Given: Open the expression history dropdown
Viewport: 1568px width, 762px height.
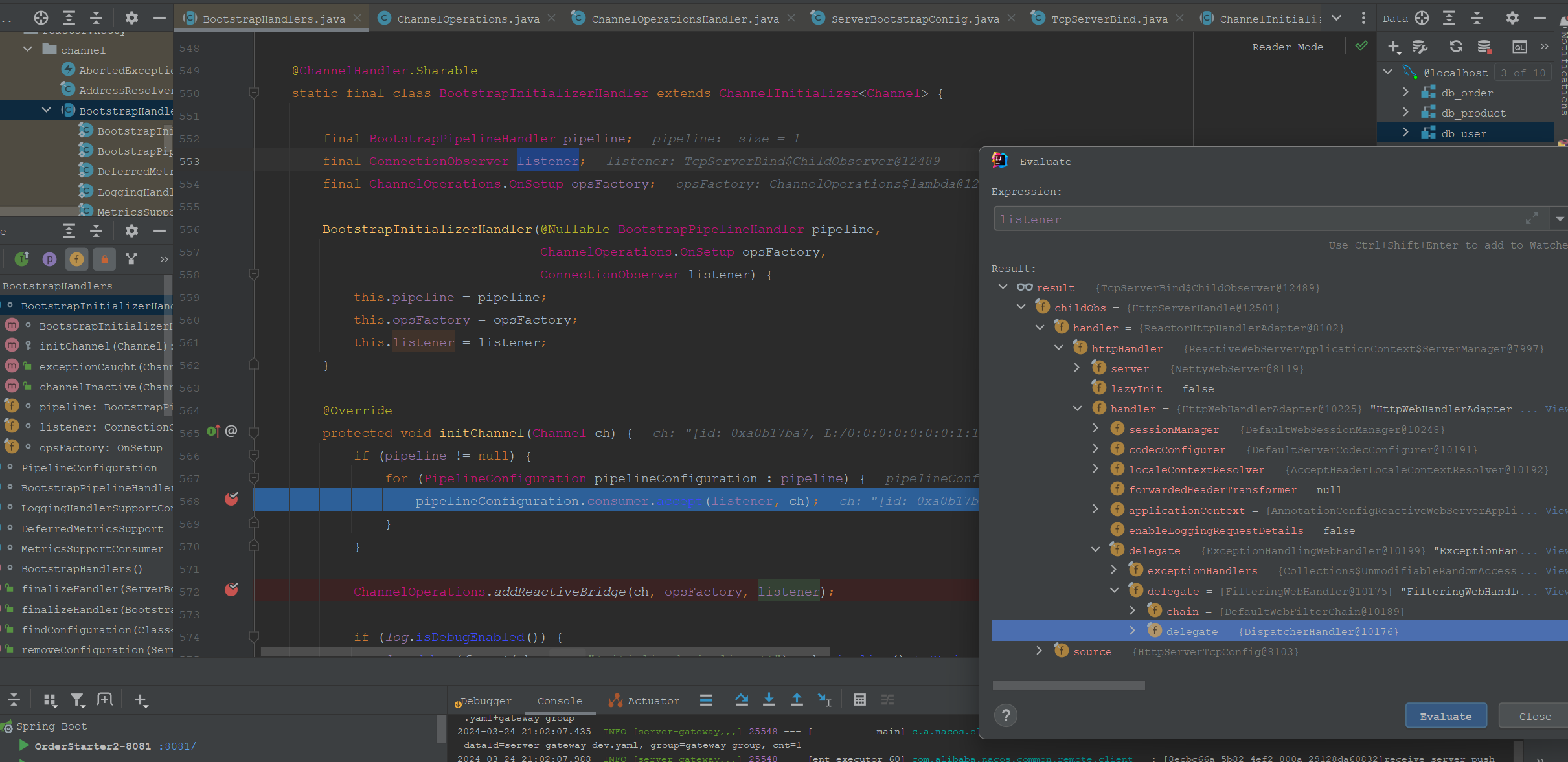Looking at the screenshot, I should point(1560,219).
